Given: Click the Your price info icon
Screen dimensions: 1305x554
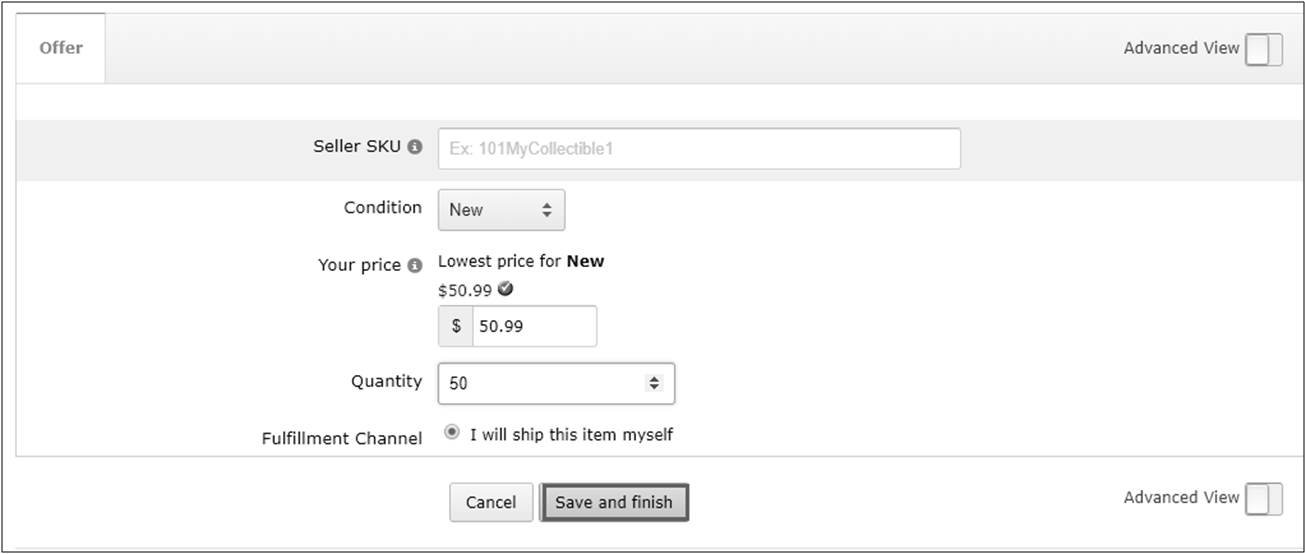Looking at the screenshot, I should pyautogui.click(x=415, y=266).
